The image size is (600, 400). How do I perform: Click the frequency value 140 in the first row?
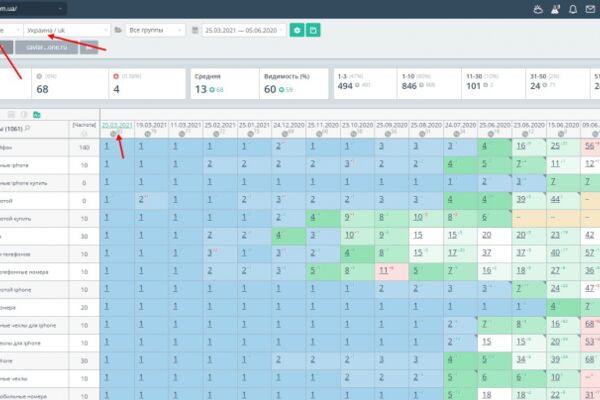(x=84, y=147)
